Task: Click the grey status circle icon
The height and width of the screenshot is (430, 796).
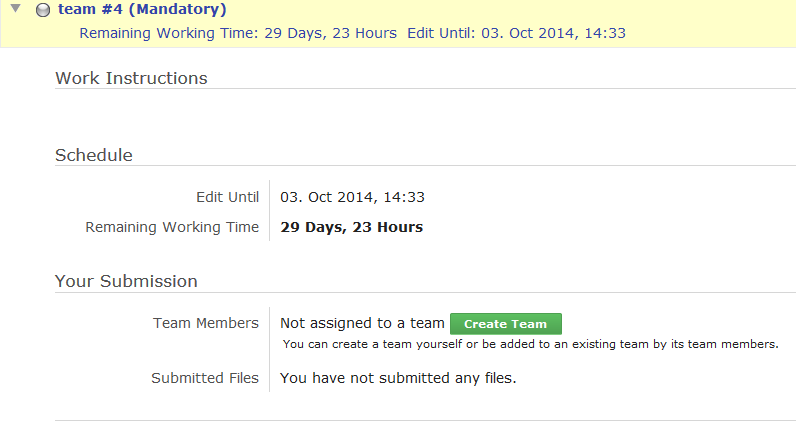Action: pos(42,11)
